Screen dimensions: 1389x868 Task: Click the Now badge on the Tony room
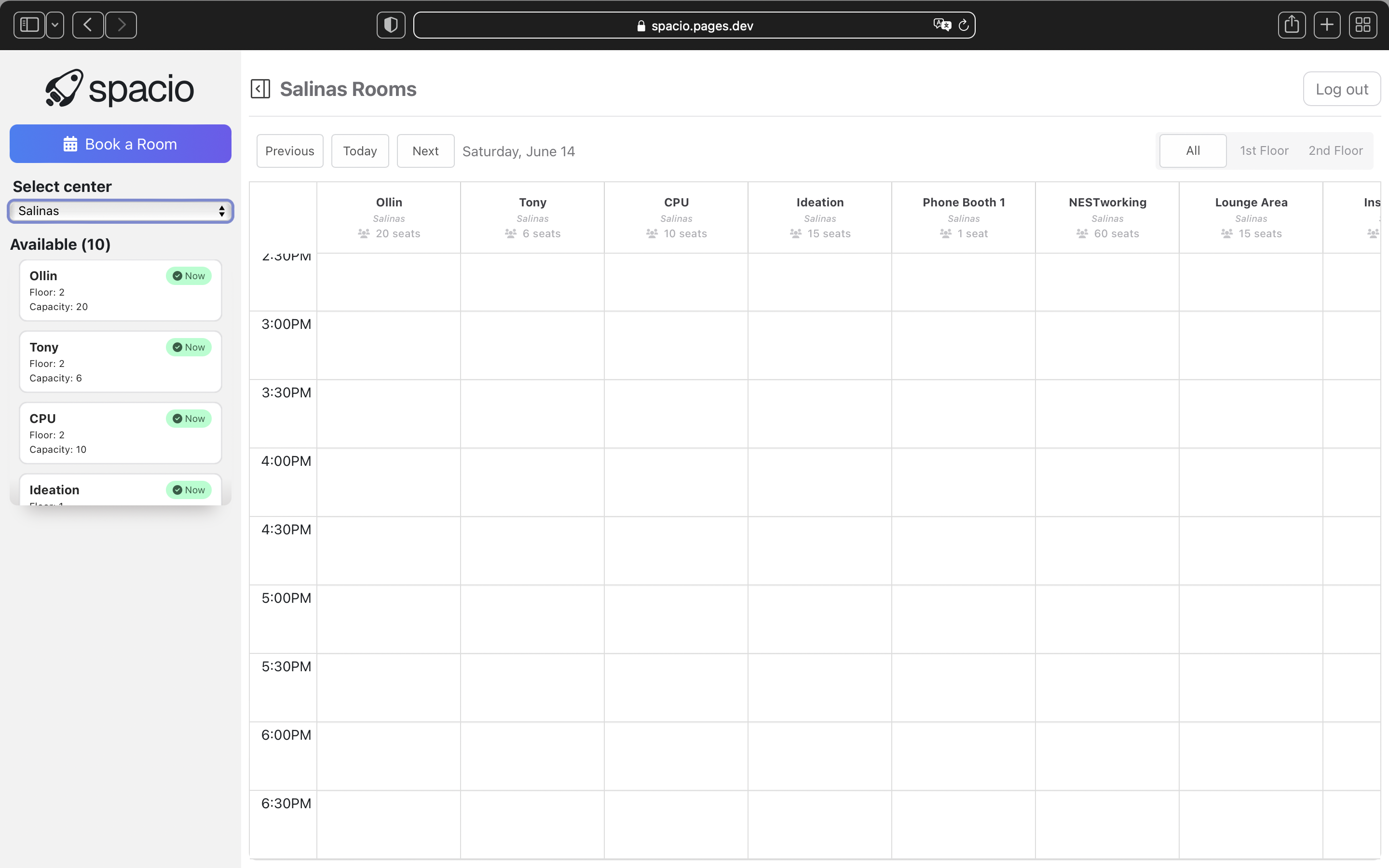coord(188,347)
